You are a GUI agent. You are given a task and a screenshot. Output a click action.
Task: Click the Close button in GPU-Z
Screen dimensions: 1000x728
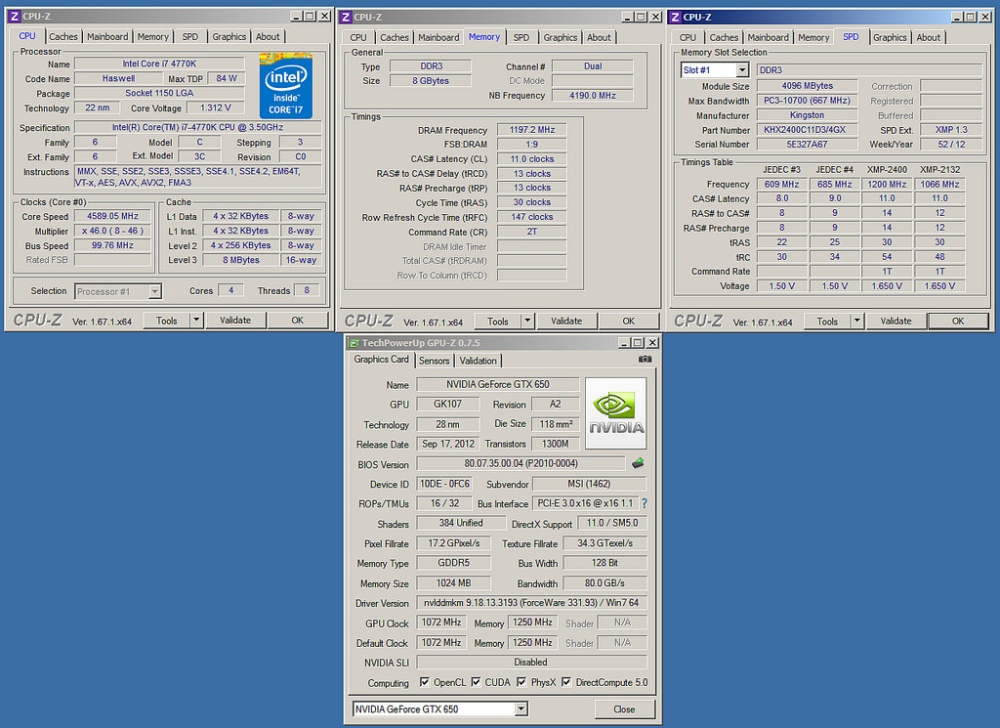point(624,709)
